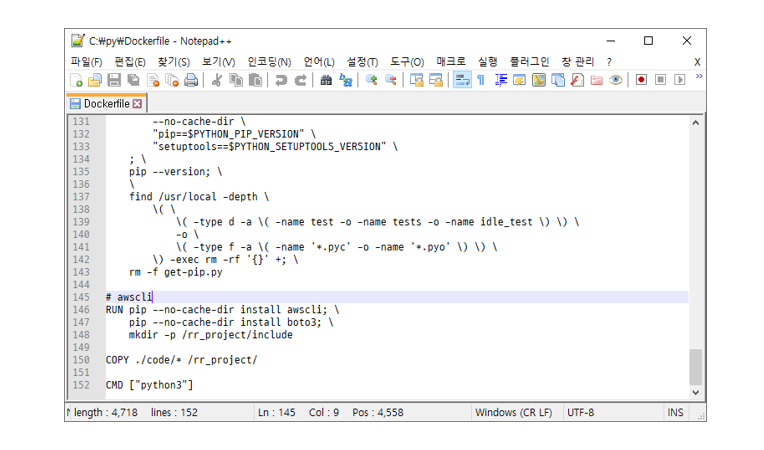Open the 보기(V) menu
The image size is (764, 450).
point(219,62)
